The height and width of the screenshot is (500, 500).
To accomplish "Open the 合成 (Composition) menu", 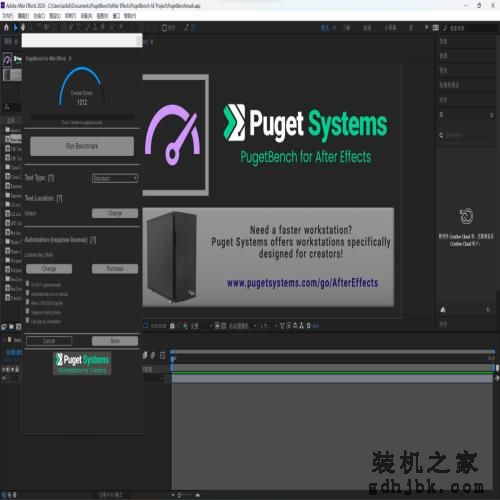I will point(39,16).
